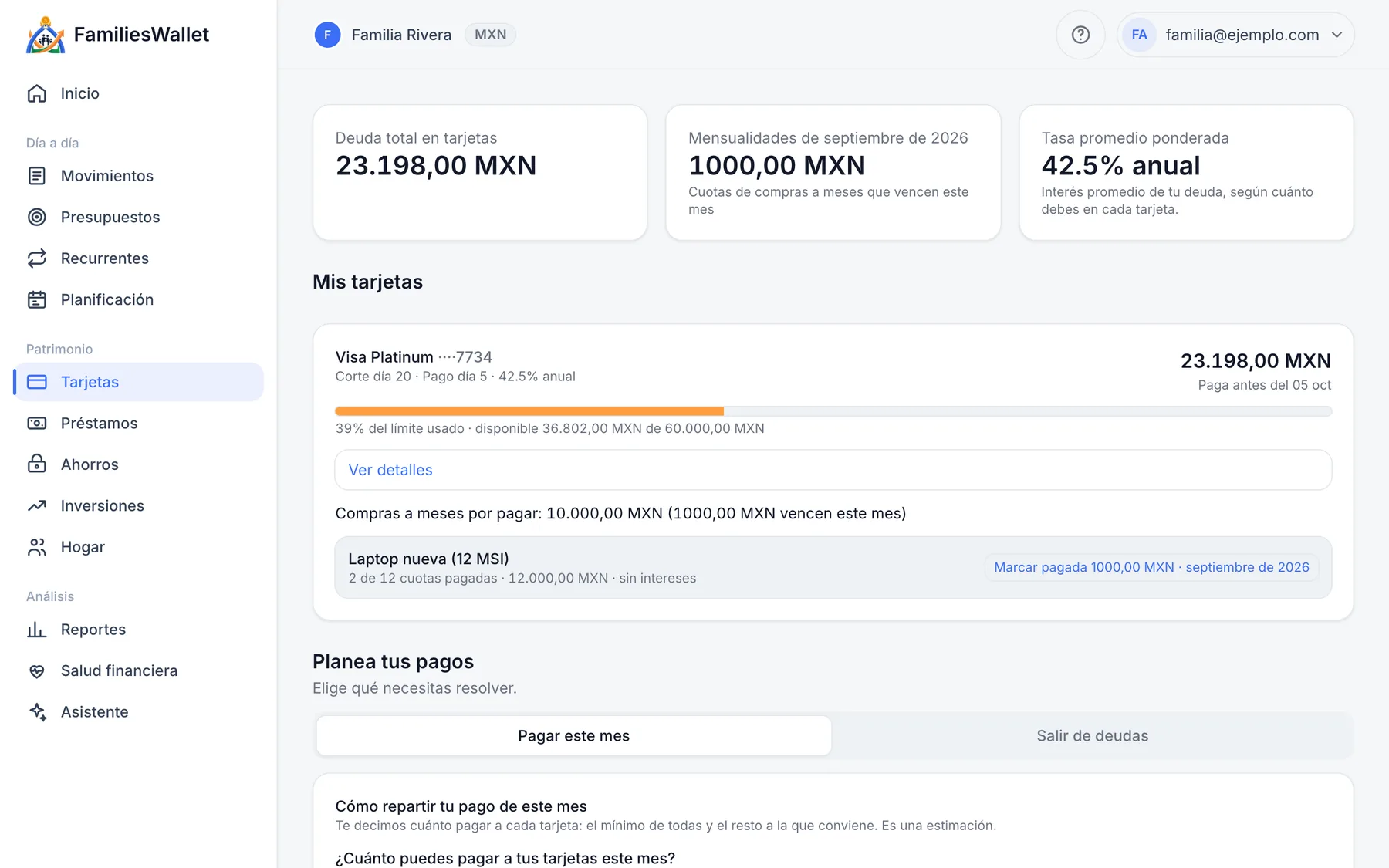Click the Planificación calendar icon
This screenshot has width=1389, height=868.
(x=37, y=299)
